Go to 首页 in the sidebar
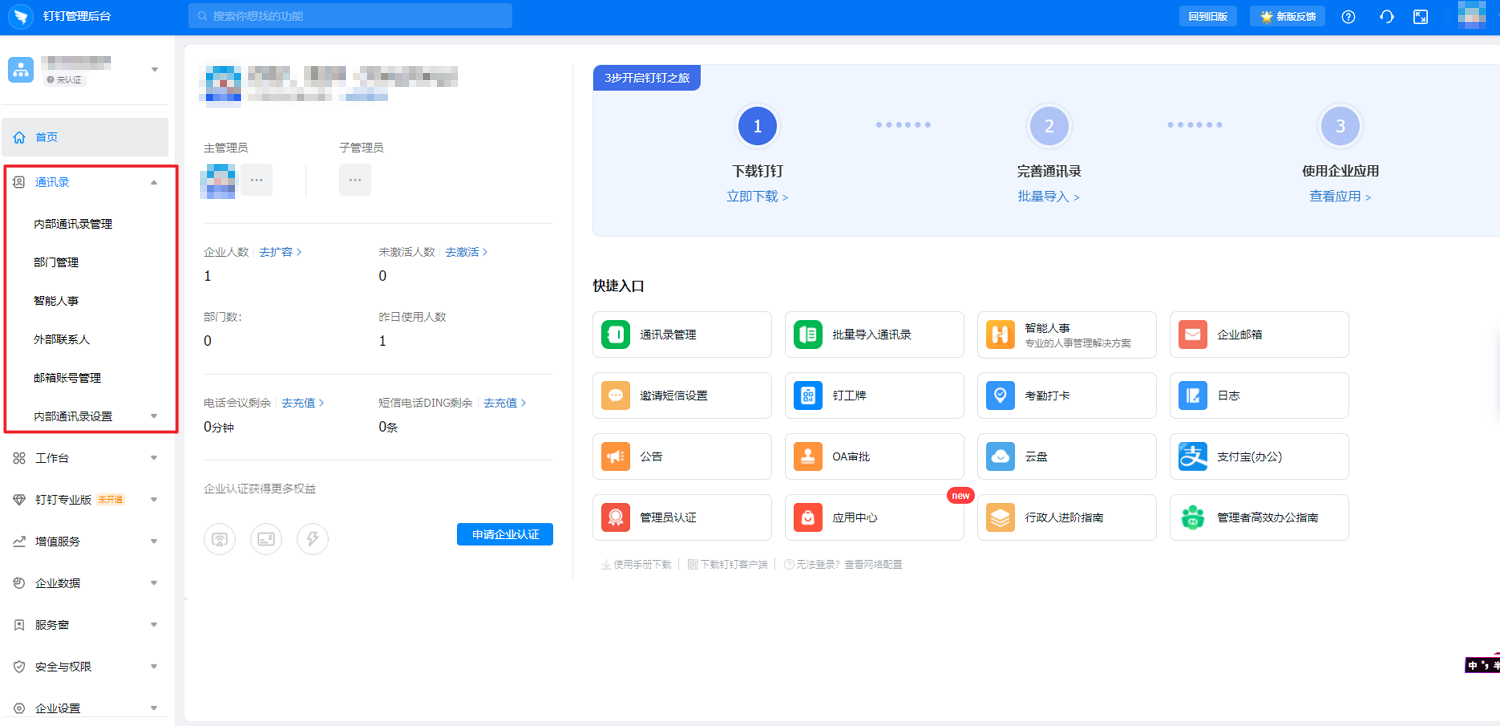The height and width of the screenshot is (726, 1500). click(85, 137)
